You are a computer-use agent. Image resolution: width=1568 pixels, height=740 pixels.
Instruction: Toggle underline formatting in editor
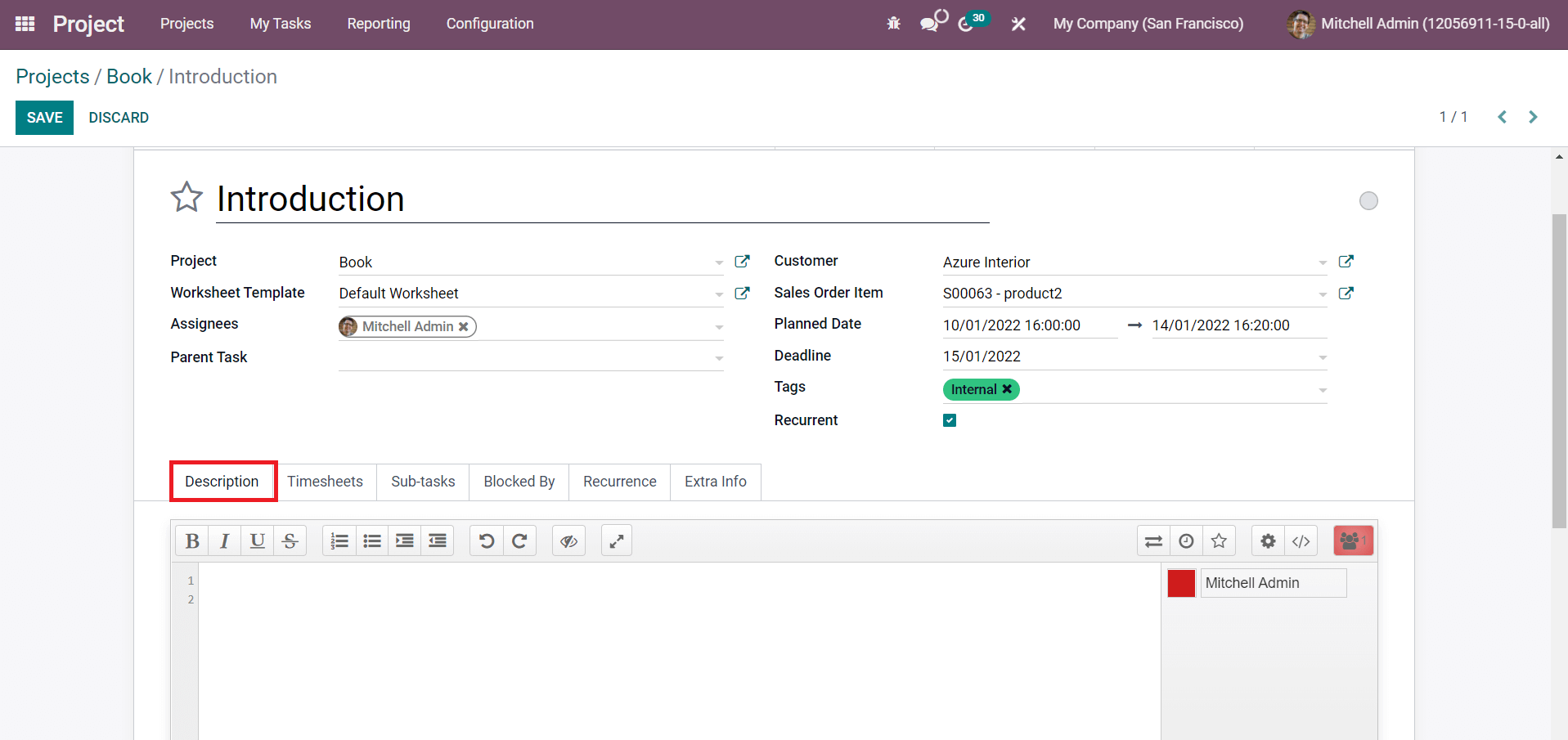(258, 540)
